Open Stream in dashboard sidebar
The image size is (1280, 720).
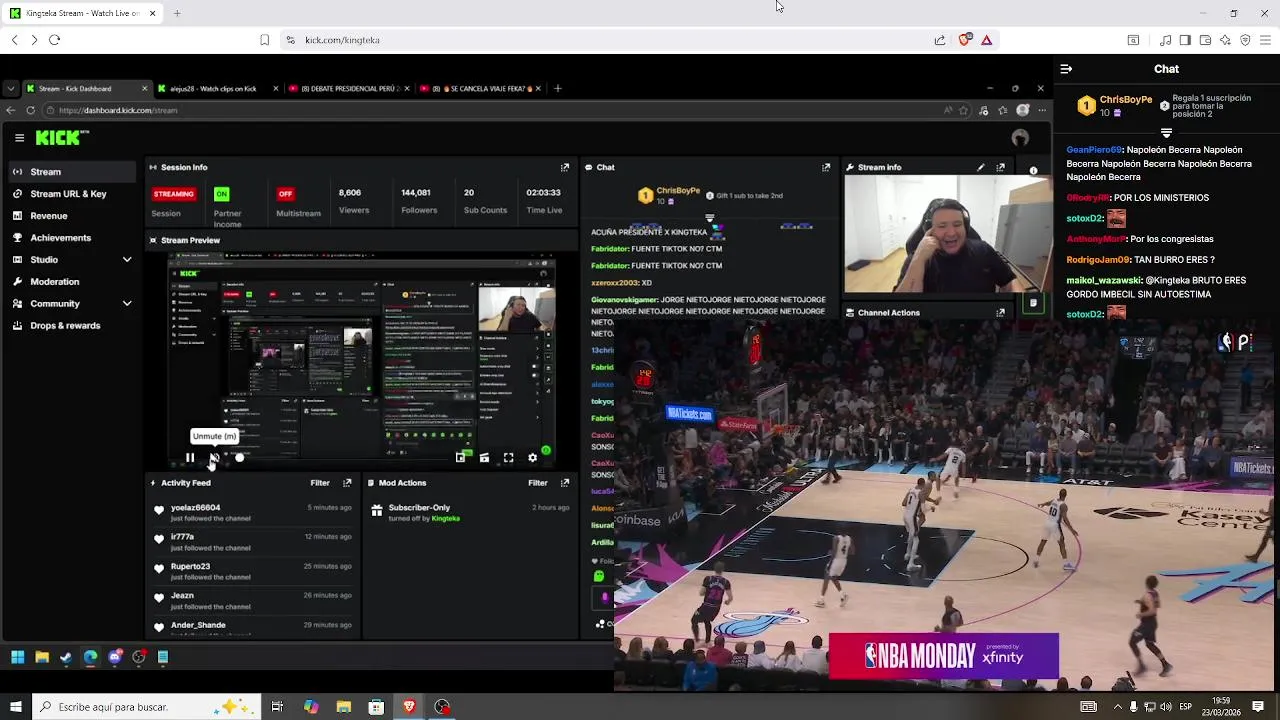point(70,172)
